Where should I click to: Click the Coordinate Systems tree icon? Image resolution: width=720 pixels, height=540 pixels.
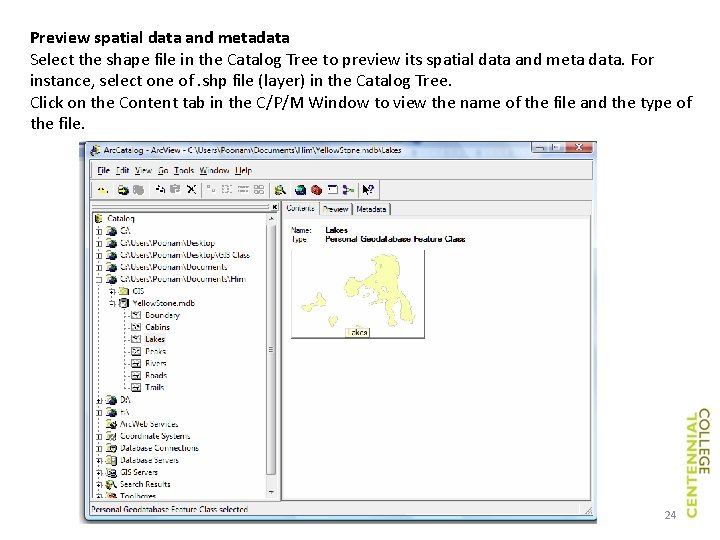point(111,436)
